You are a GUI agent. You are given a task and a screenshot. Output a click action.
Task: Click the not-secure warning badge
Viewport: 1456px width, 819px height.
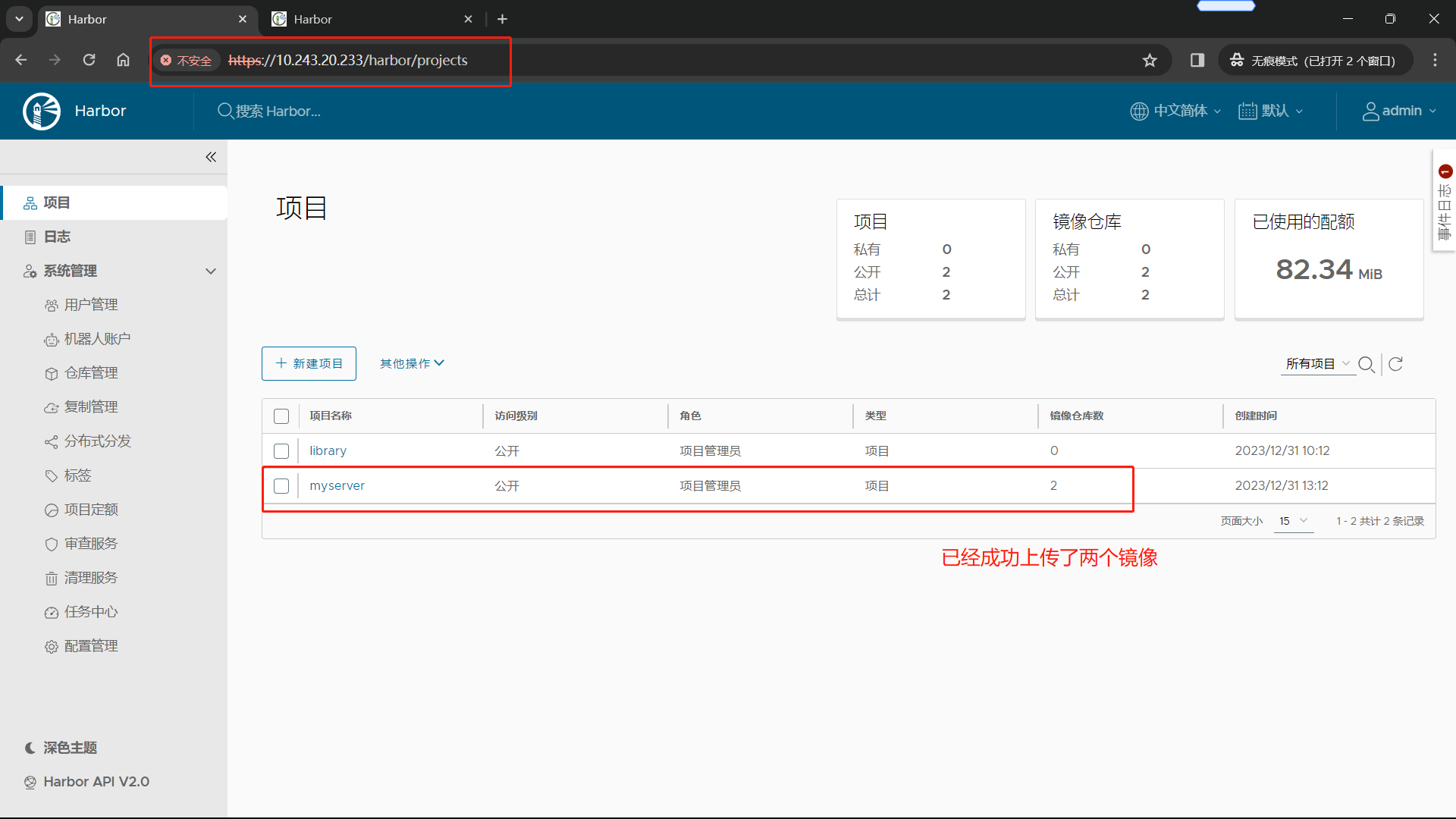(186, 60)
